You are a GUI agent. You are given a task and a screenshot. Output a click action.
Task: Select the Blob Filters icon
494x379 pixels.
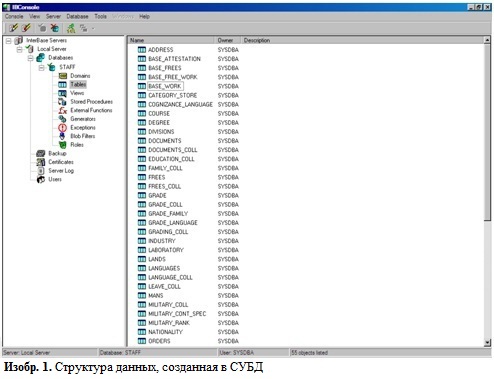(x=63, y=136)
